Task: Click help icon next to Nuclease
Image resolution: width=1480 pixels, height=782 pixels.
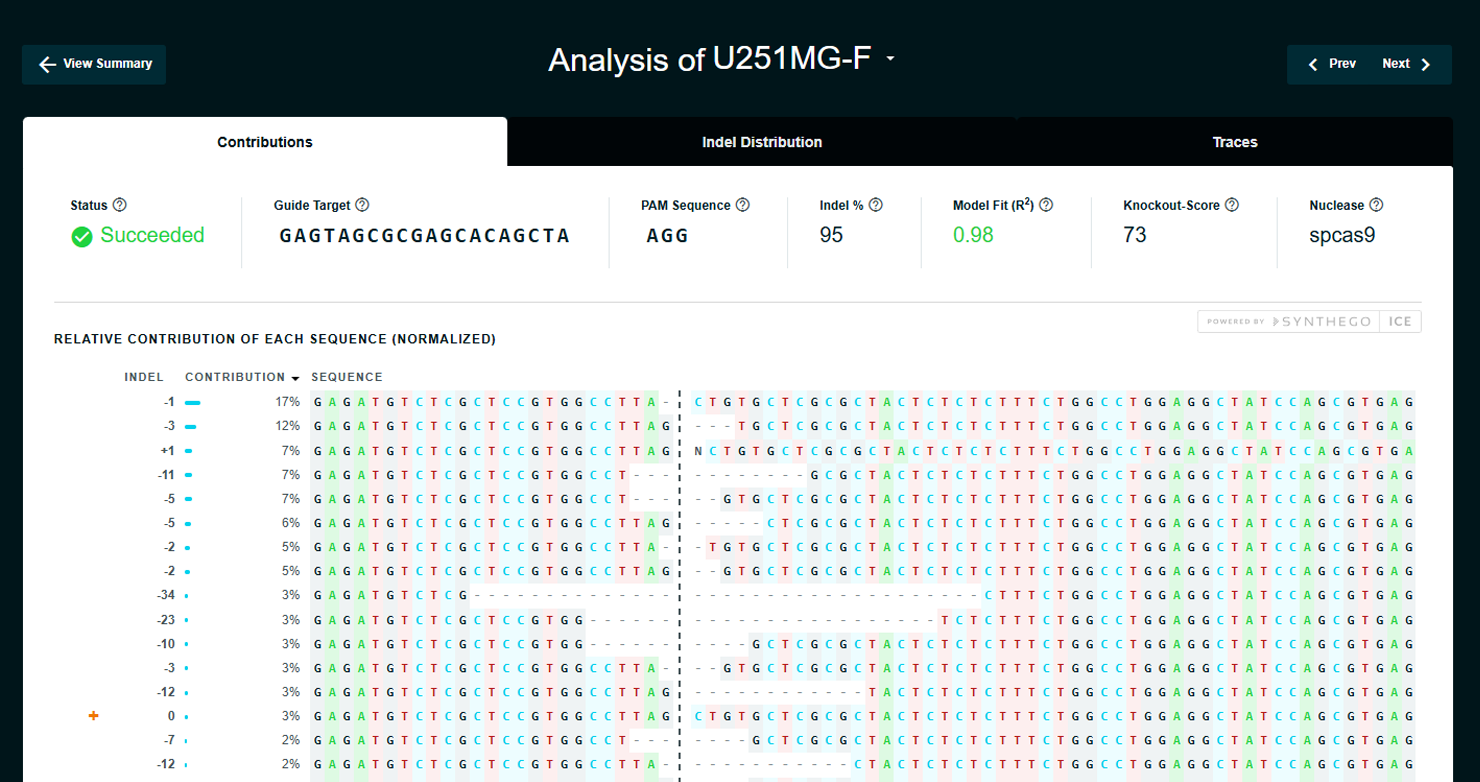Action: [1376, 205]
